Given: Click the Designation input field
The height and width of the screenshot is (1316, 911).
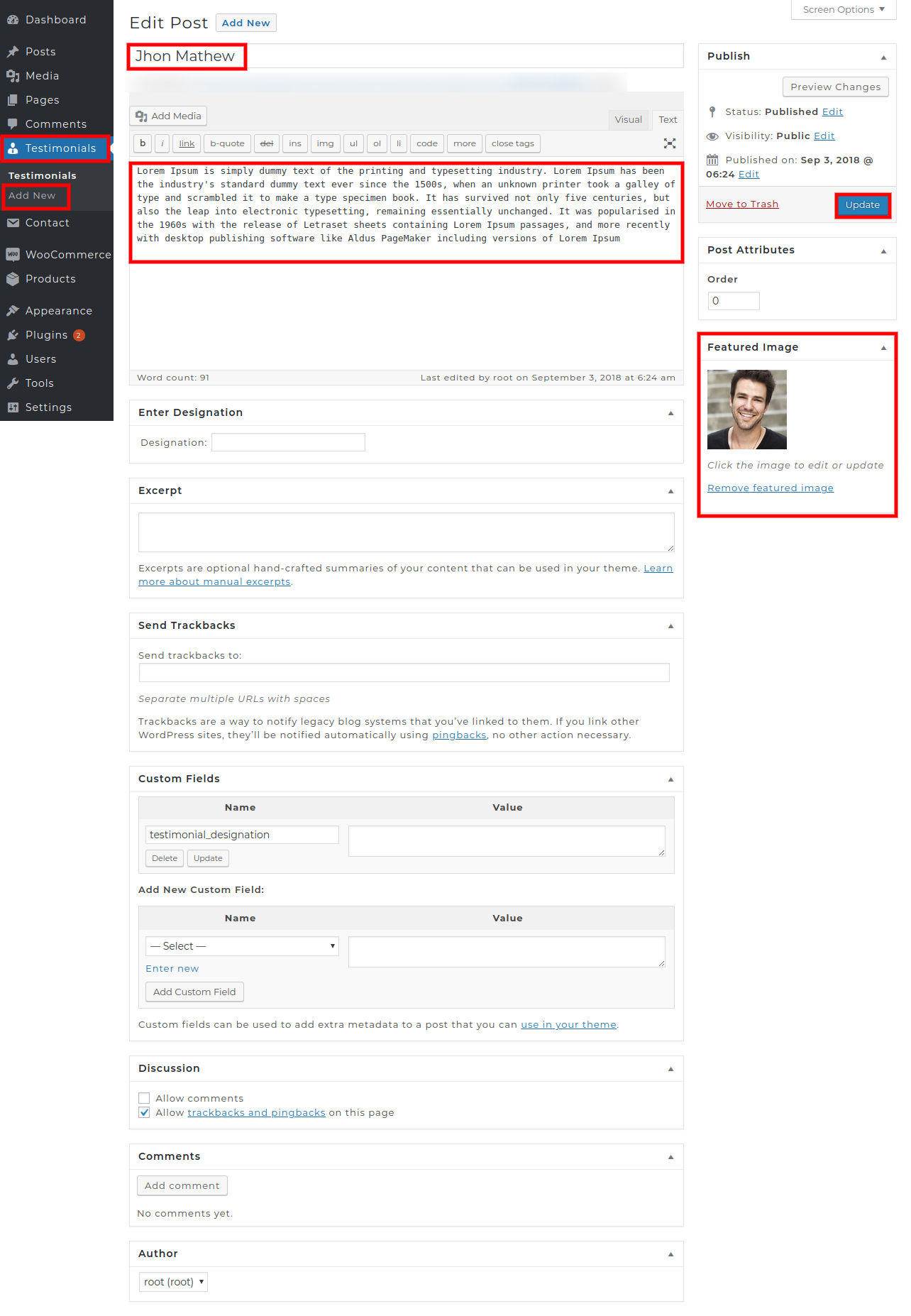Looking at the screenshot, I should click(288, 443).
